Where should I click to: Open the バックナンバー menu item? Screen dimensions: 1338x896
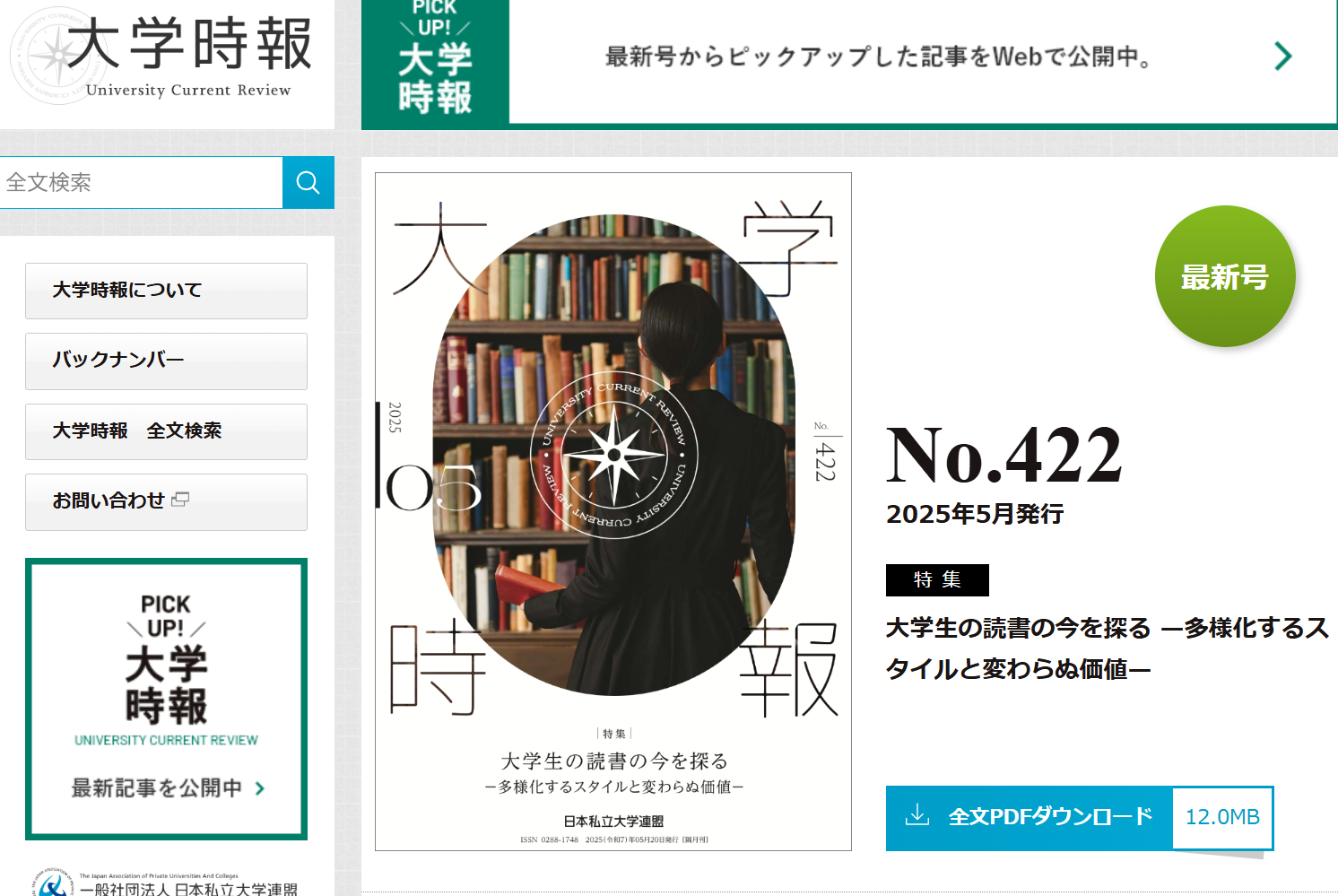(x=166, y=361)
